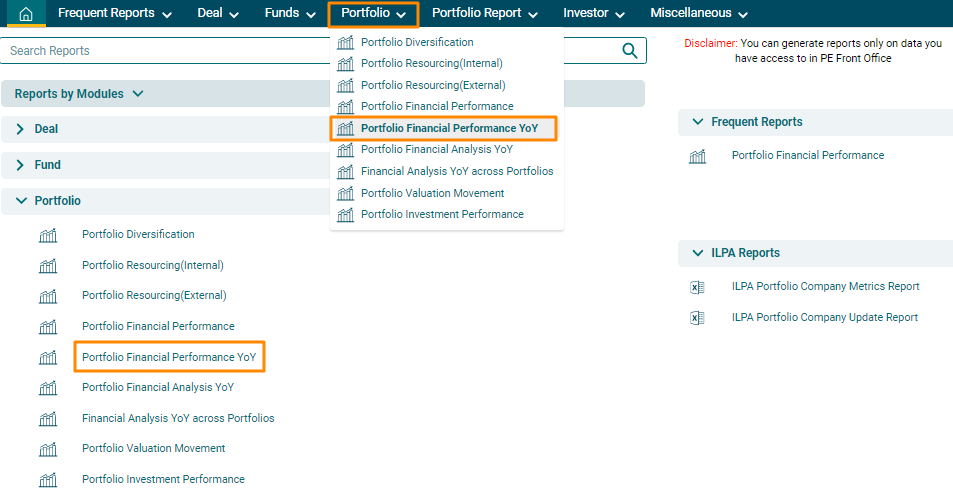Click Excel icon beside ILPA Portfolio Company Metrics Report
Image resolution: width=953 pixels, height=497 pixels.
click(x=697, y=287)
